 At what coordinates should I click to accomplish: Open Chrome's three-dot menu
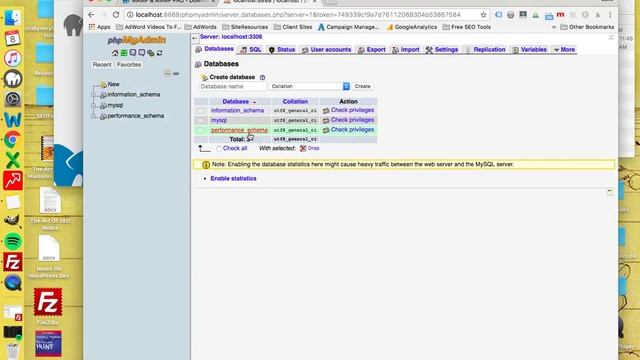(610, 15)
